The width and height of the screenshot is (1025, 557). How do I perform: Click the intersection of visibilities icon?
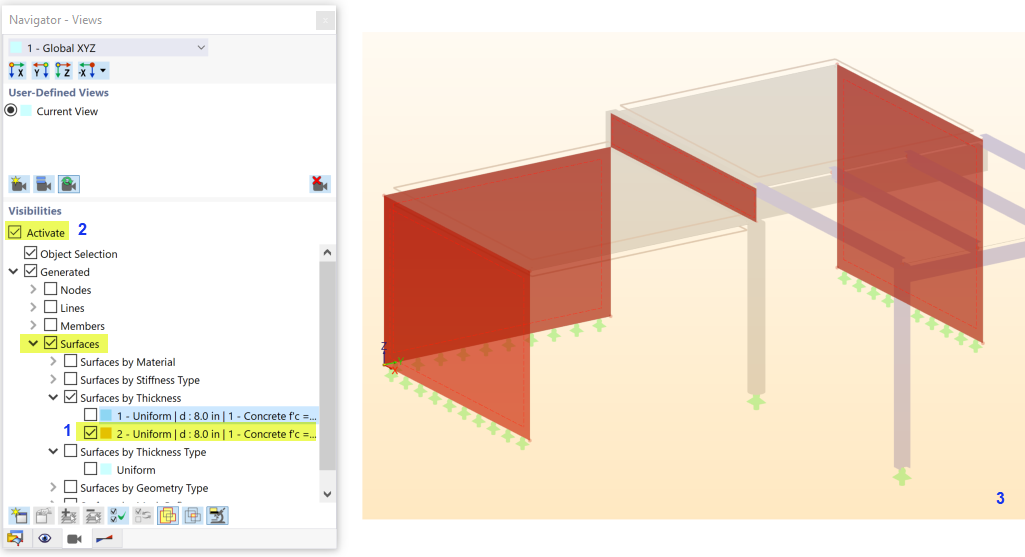coord(193,516)
